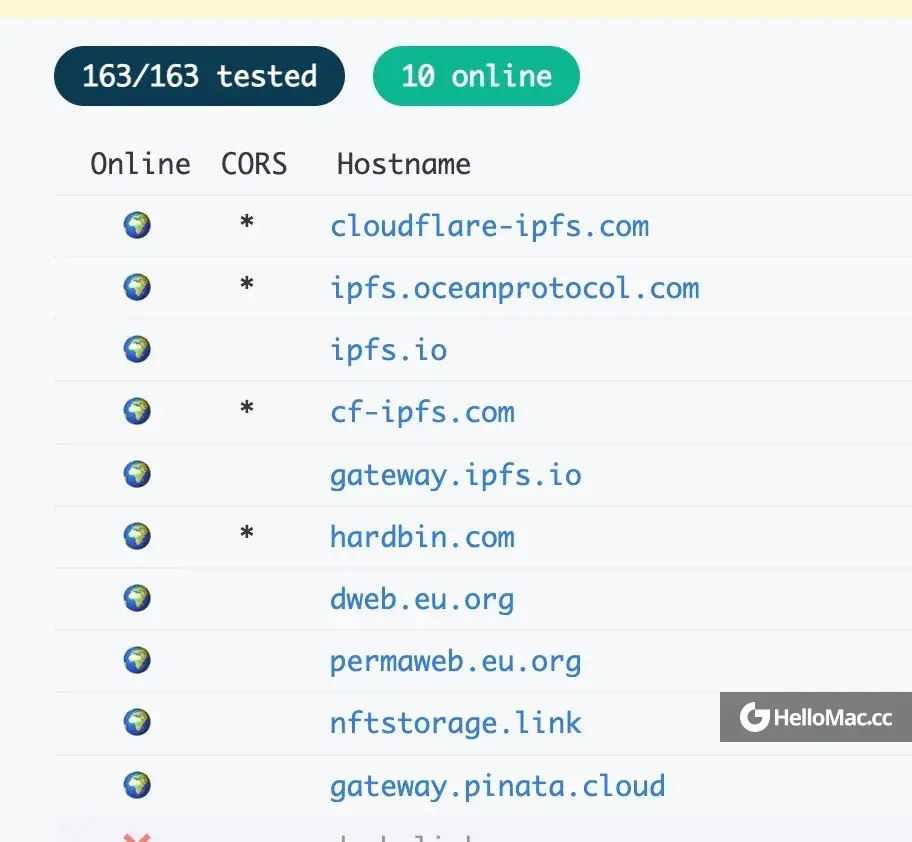Screen dimensions: 912x842
Task: Visit the dweb.eu.org gateway link
Action: click(422, 600)
